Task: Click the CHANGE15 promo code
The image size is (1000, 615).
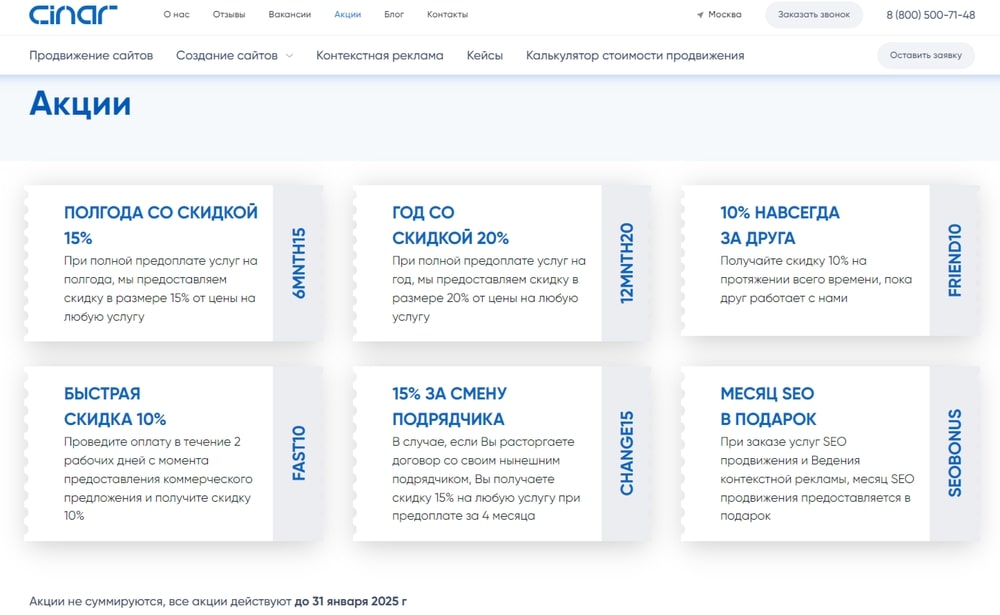Action: point(627,453)
